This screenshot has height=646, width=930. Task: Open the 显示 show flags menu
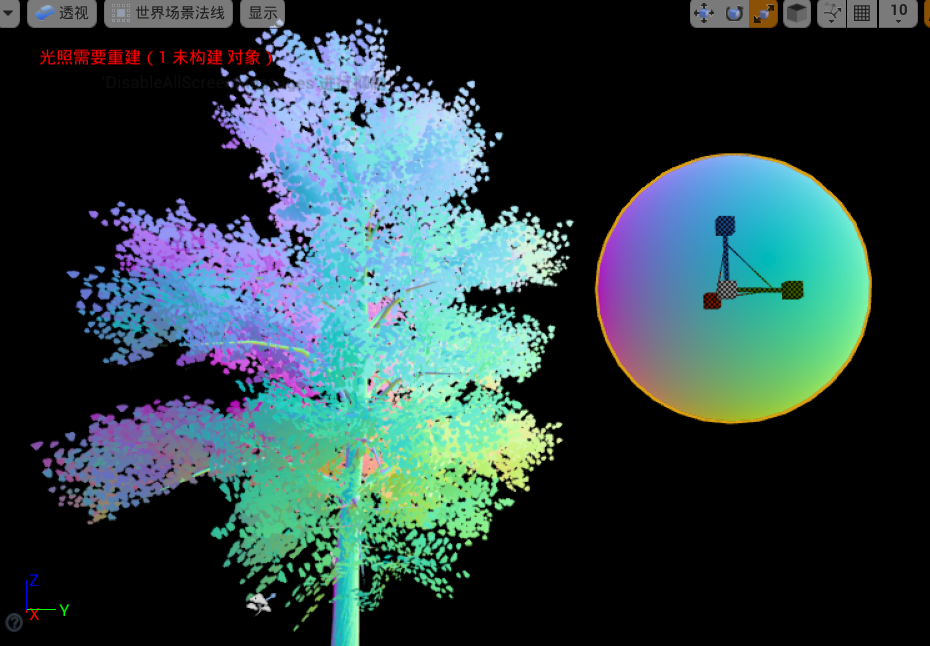[262, 13]
